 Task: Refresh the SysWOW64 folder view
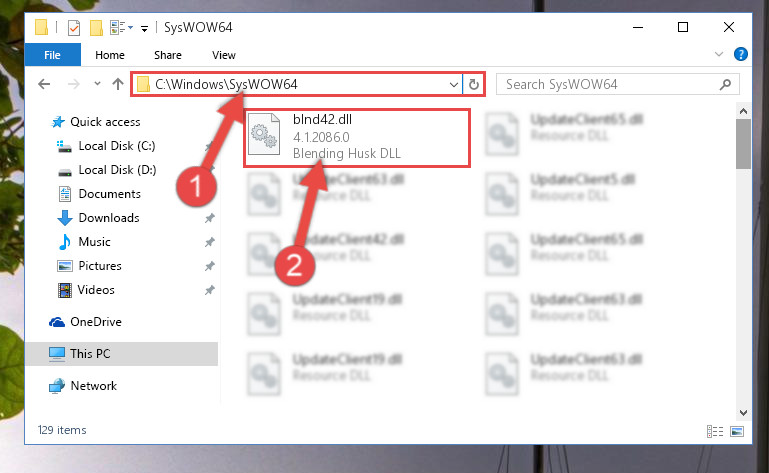click(x=473, y=84)
